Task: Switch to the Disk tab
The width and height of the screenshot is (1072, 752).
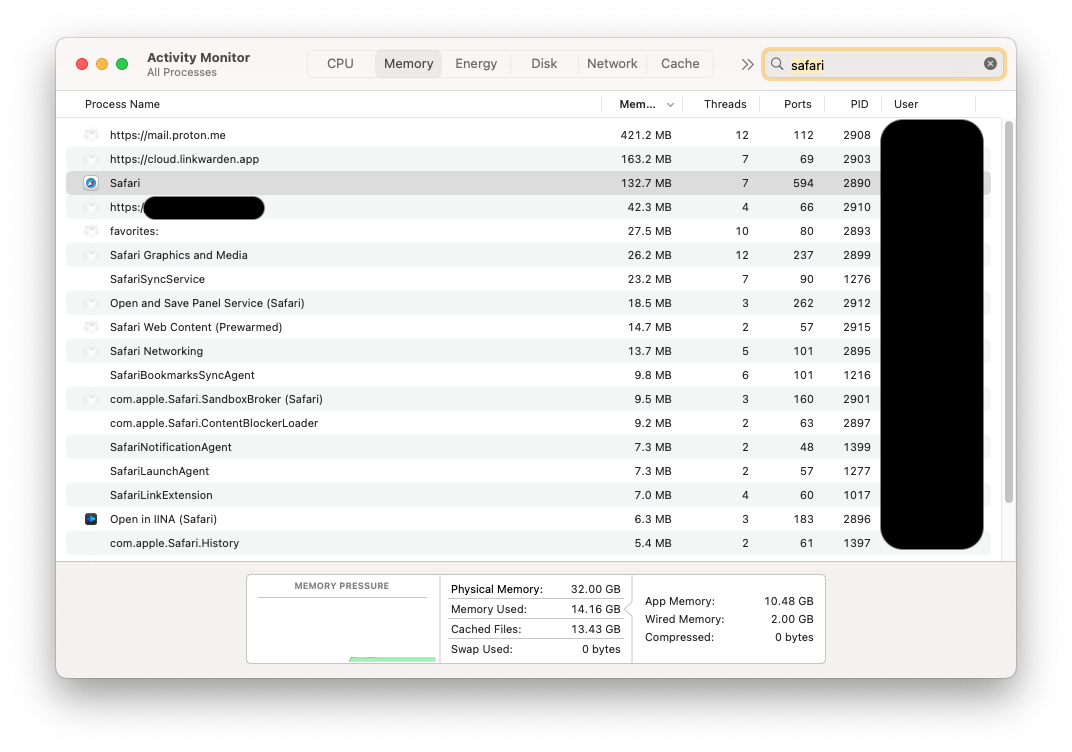Action: pyautogui.click(x=544, y=63)
